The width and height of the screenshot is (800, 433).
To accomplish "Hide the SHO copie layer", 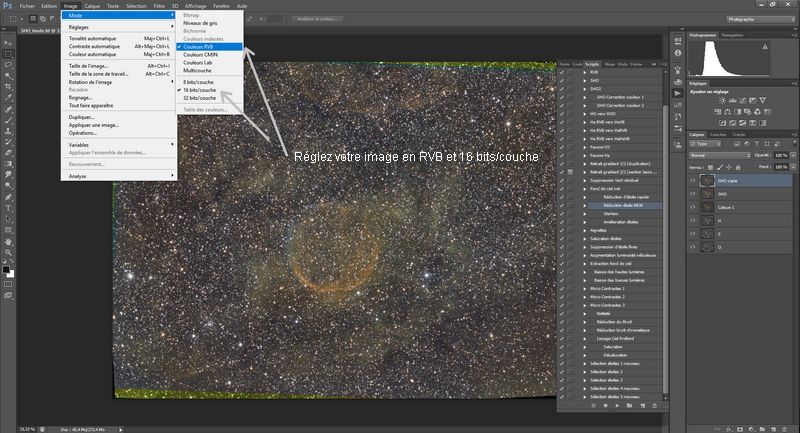I will pyautogui.click(x=693, y=181).
